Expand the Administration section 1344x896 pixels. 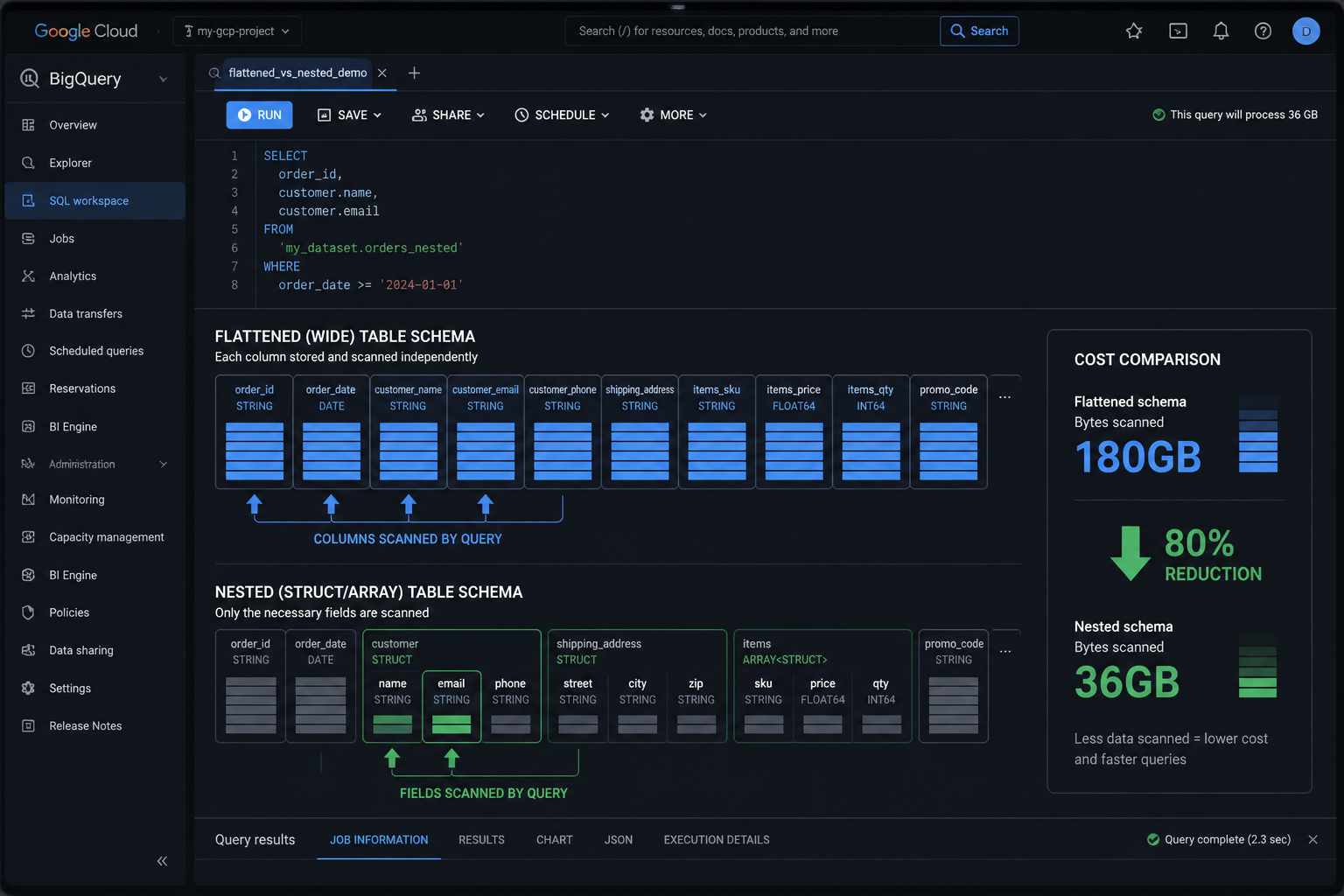click(x=95, y=464)
